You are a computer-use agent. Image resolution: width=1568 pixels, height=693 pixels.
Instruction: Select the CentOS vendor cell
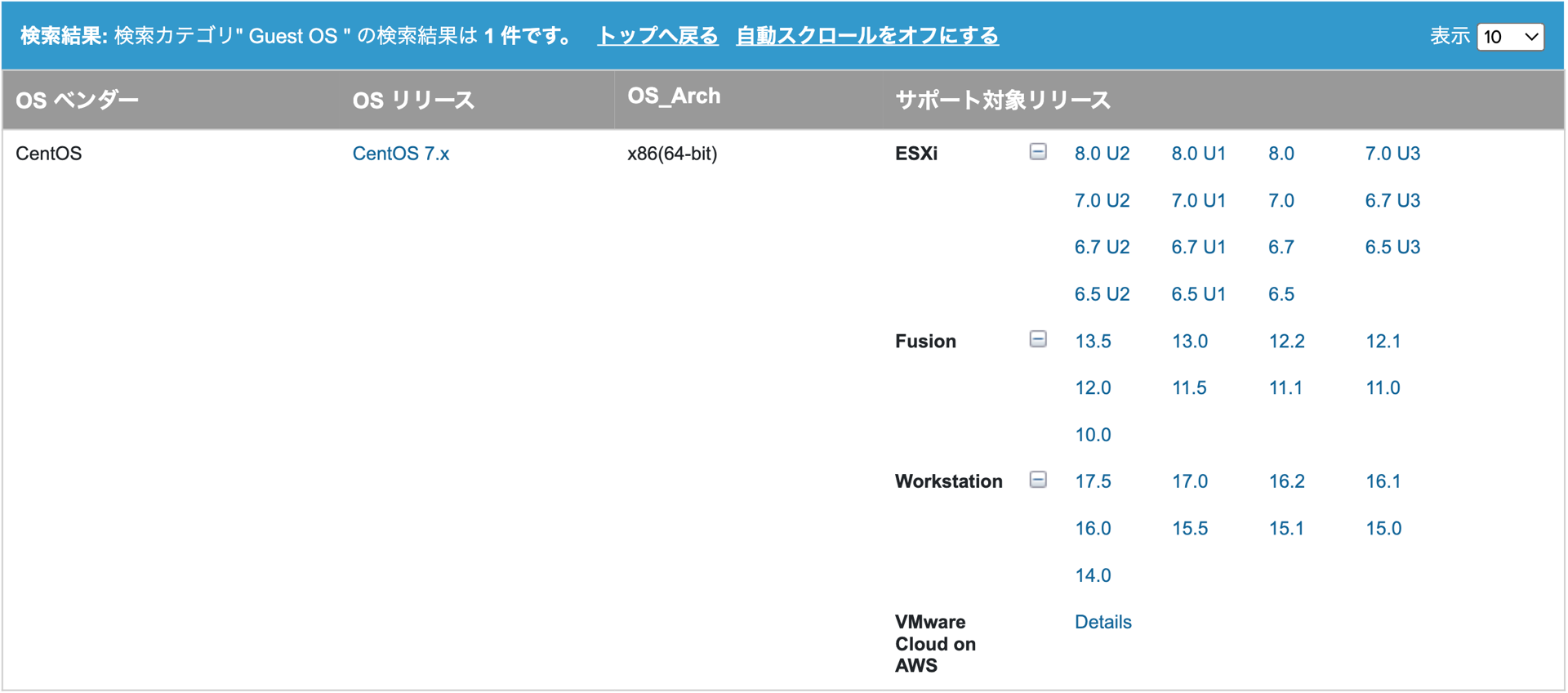(x=49, y=154)
